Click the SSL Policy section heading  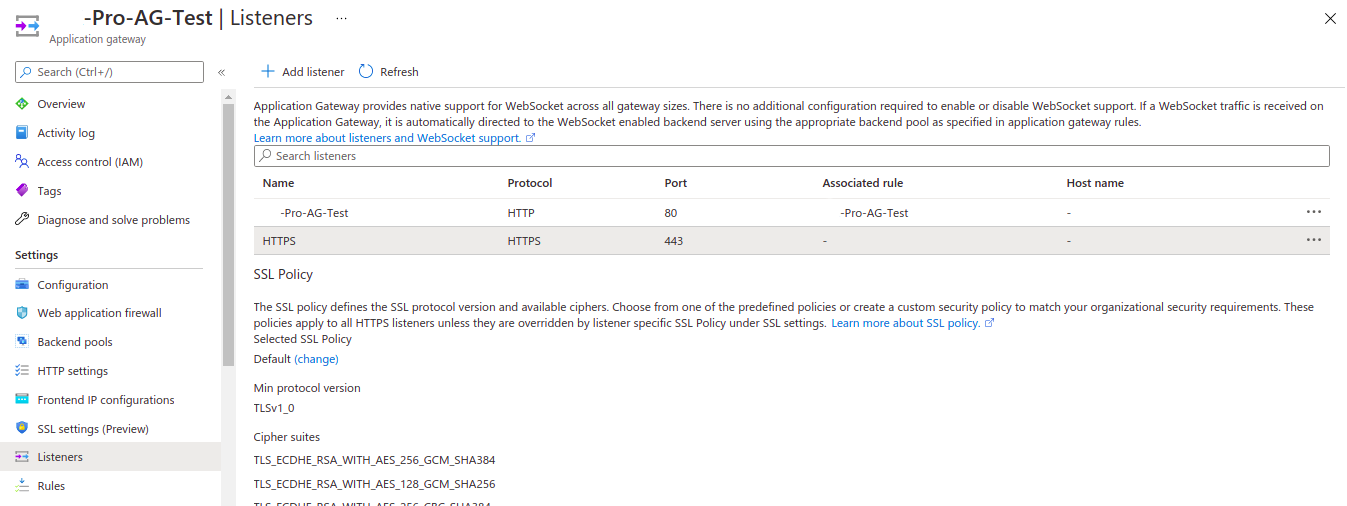point(283,274)
